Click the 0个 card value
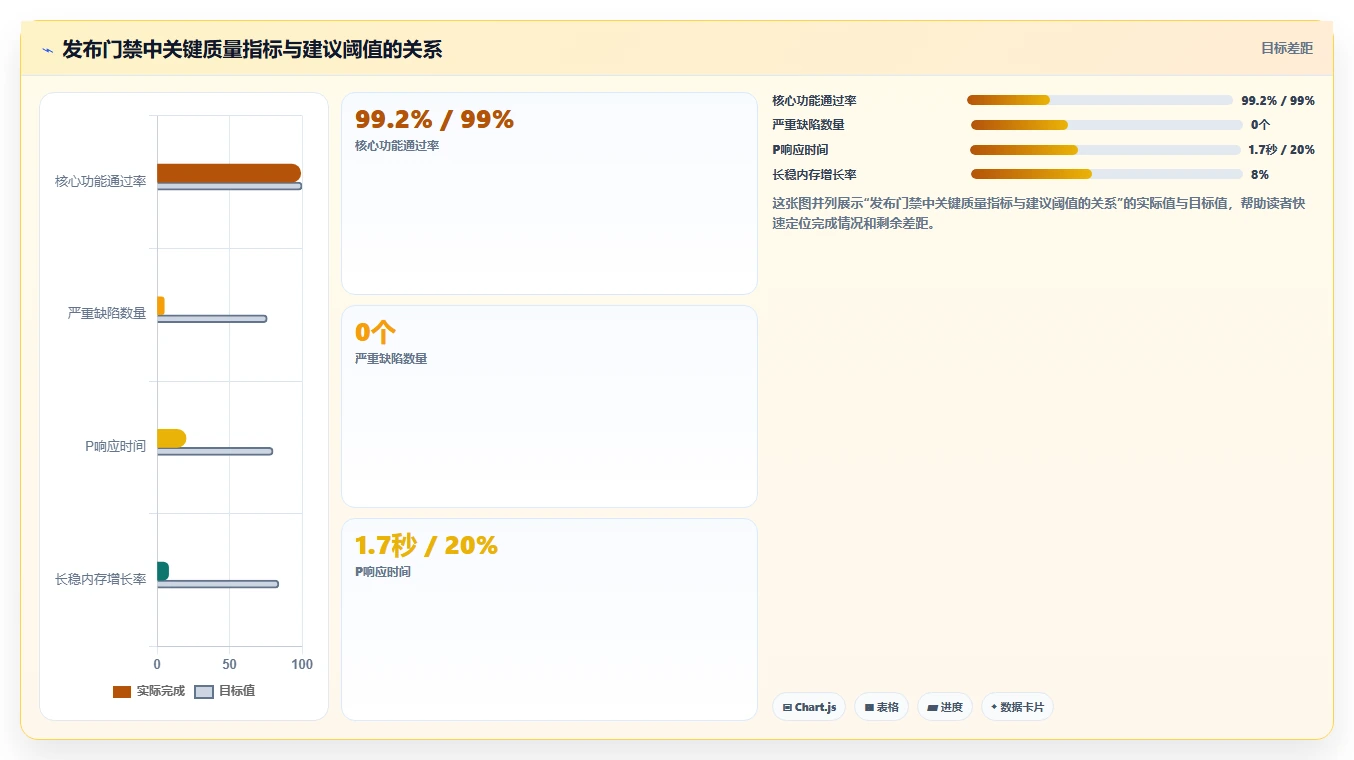 pos(376,332)
